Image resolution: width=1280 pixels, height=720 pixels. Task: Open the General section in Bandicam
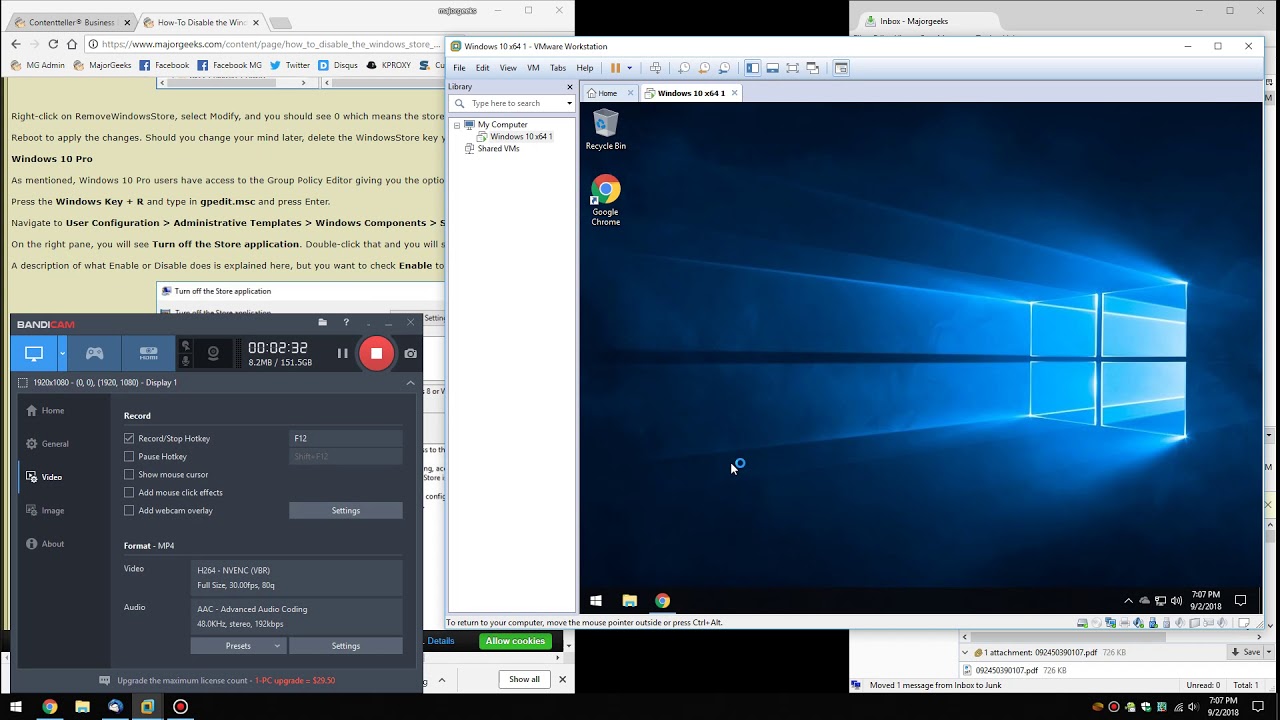pyautogui.click(x=55, y=444)
